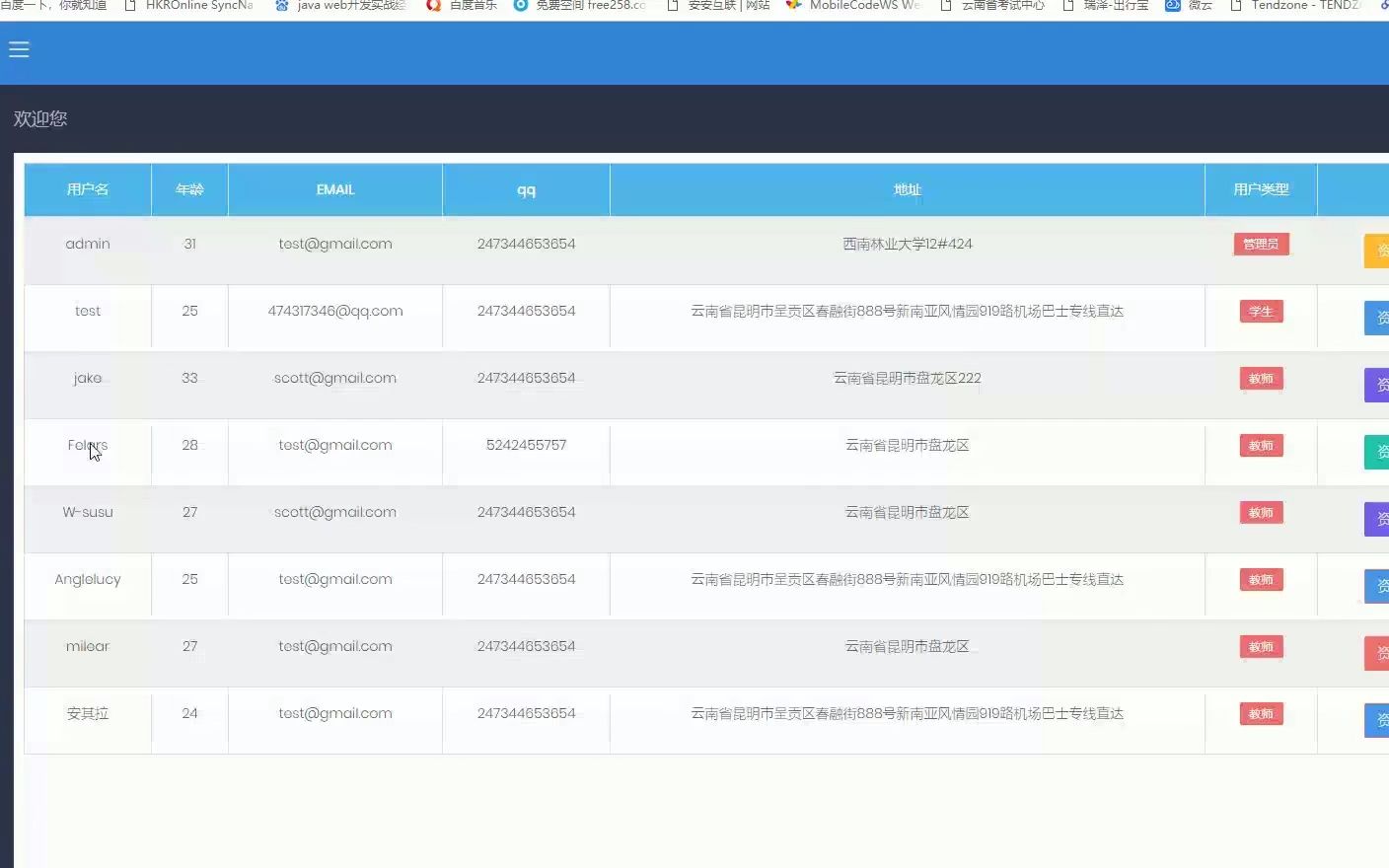Click the long 呈贡区 address in 安其拉 row
Image resolution: width=1389 pixels, height=868 pixels.
click(x=908, y=713)
